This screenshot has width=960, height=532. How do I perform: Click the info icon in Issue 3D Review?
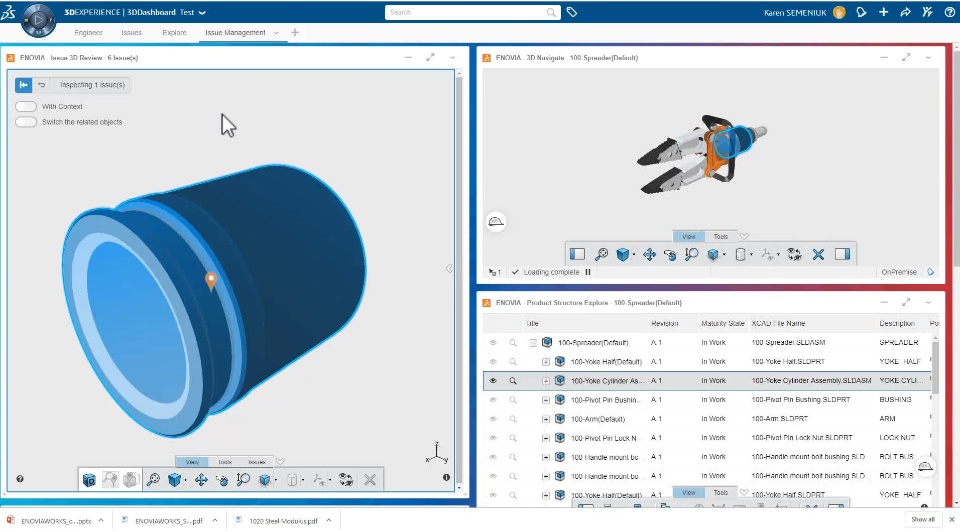446,477
